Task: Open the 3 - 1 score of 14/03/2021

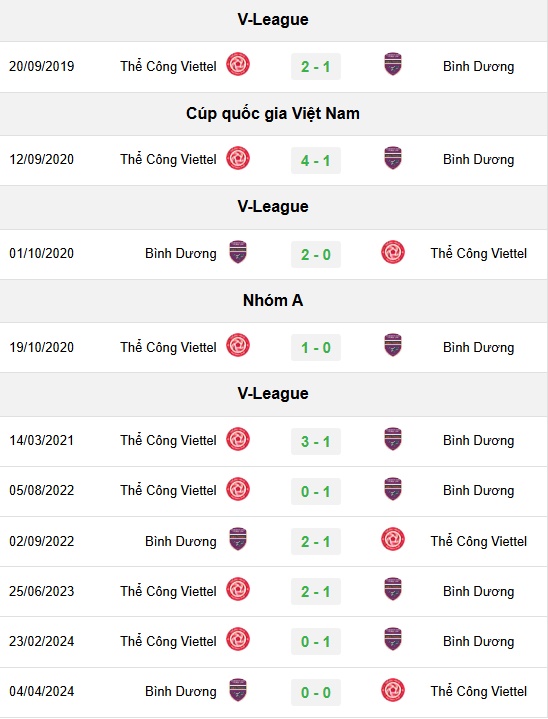Action: point(316,442)
